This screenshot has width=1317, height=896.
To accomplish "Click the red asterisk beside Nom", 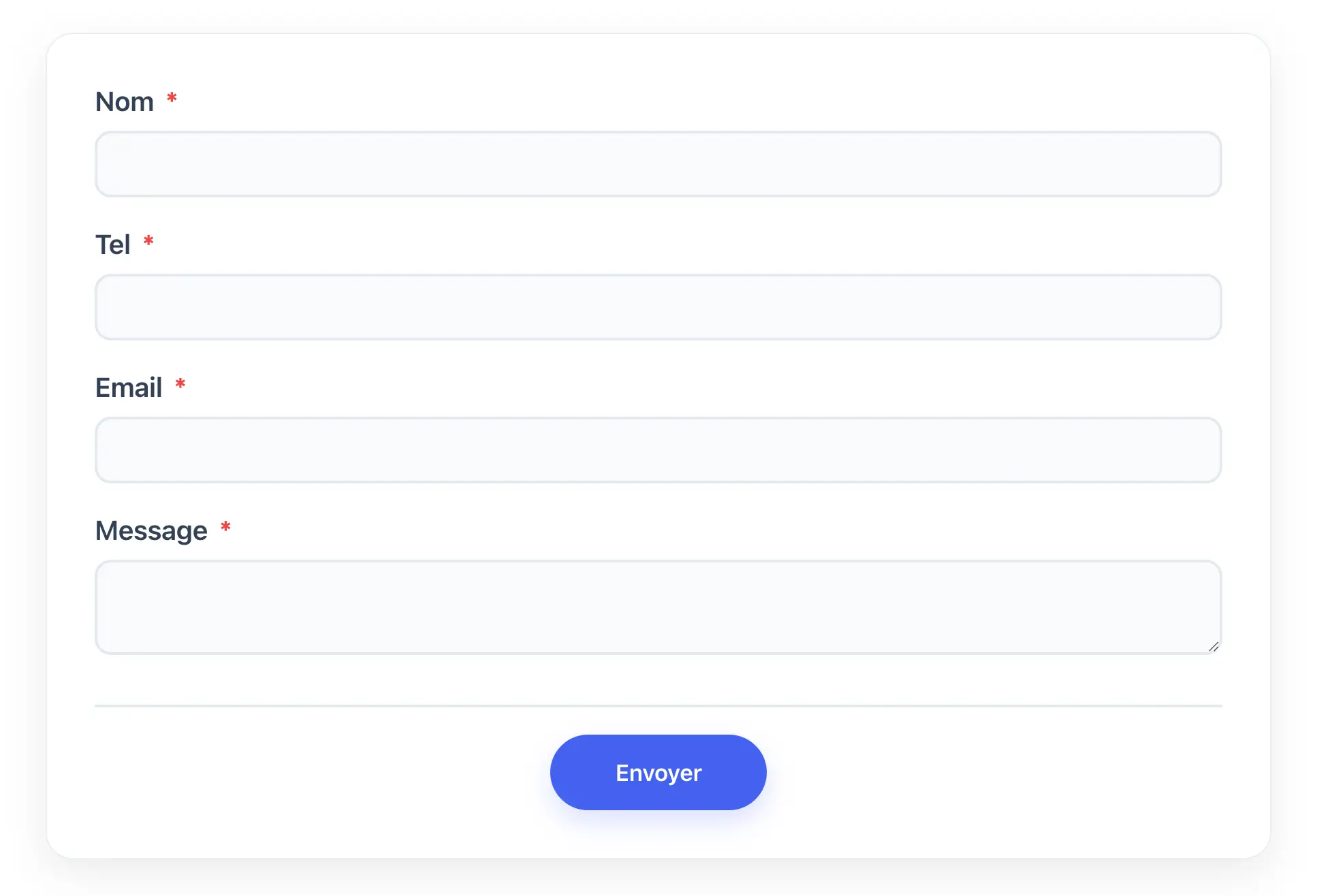I will pos(172,99).
